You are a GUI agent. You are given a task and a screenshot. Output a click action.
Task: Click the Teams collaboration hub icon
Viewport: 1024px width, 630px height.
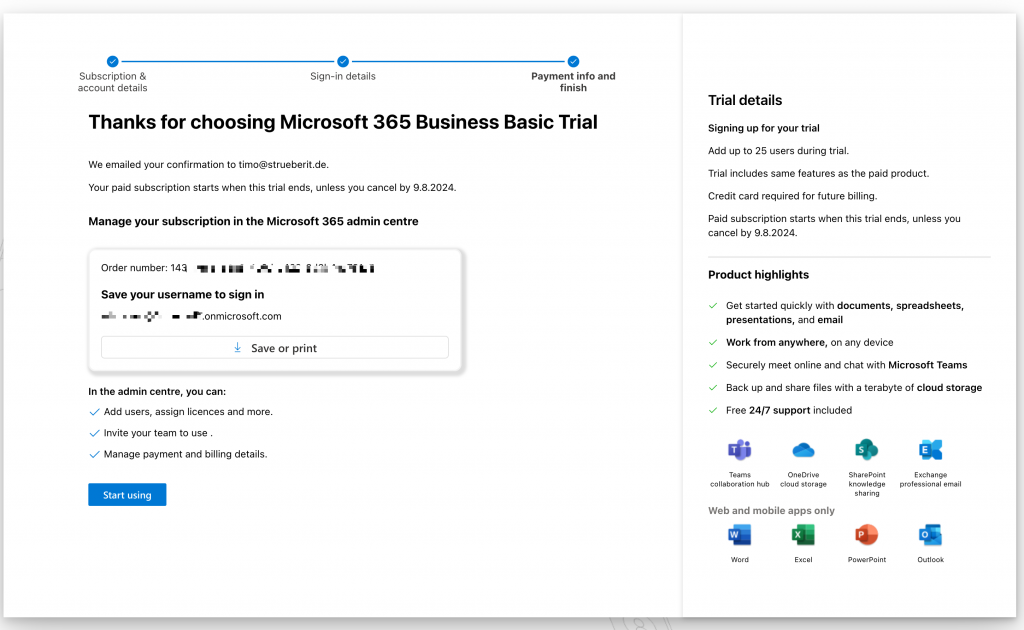pyautogui.click(x=740, y=450)
